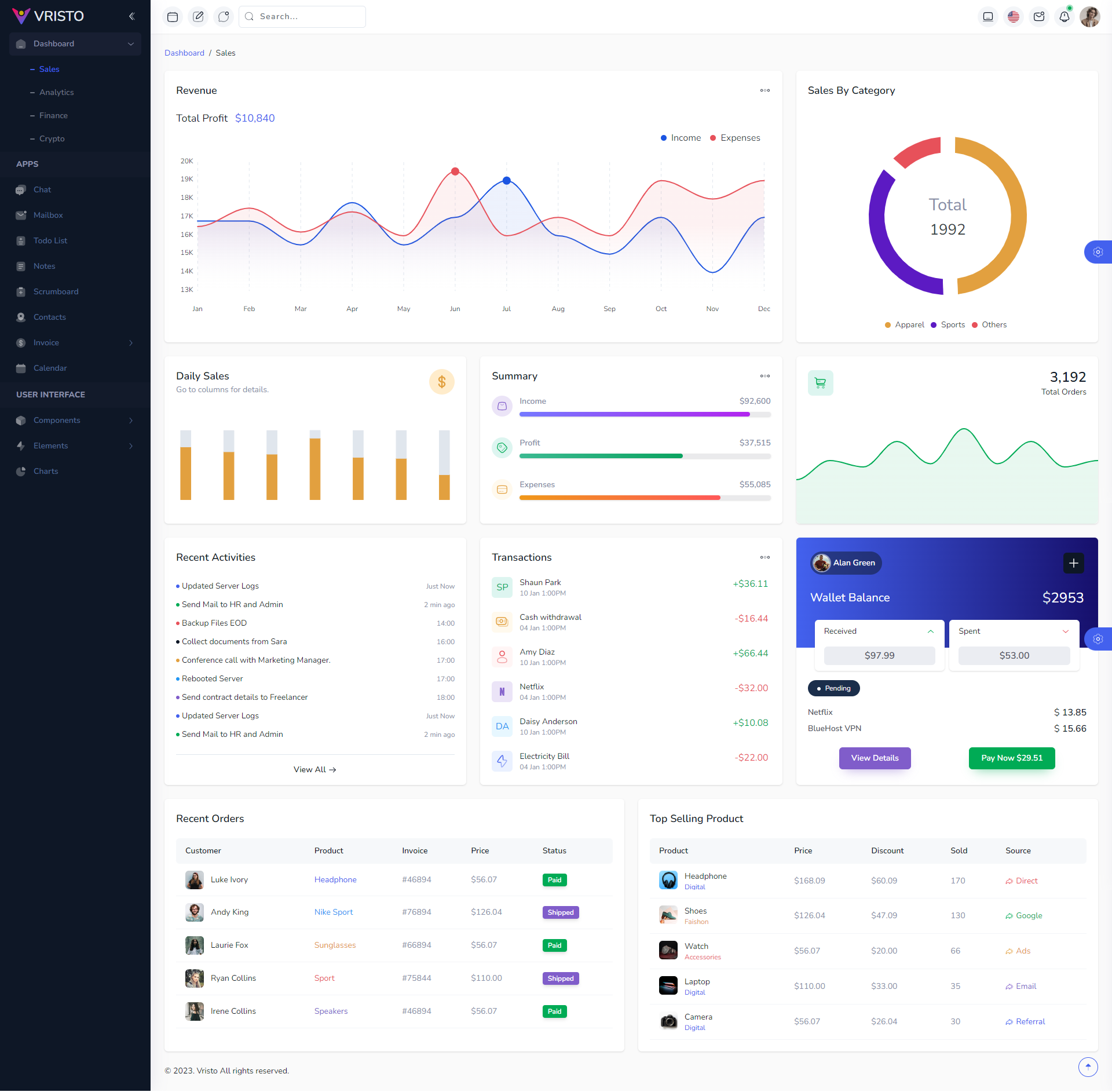The image size is (1112, 1092).
Task: Toggle the Apparel legend under Sales By Category
Action: [904, 324]
